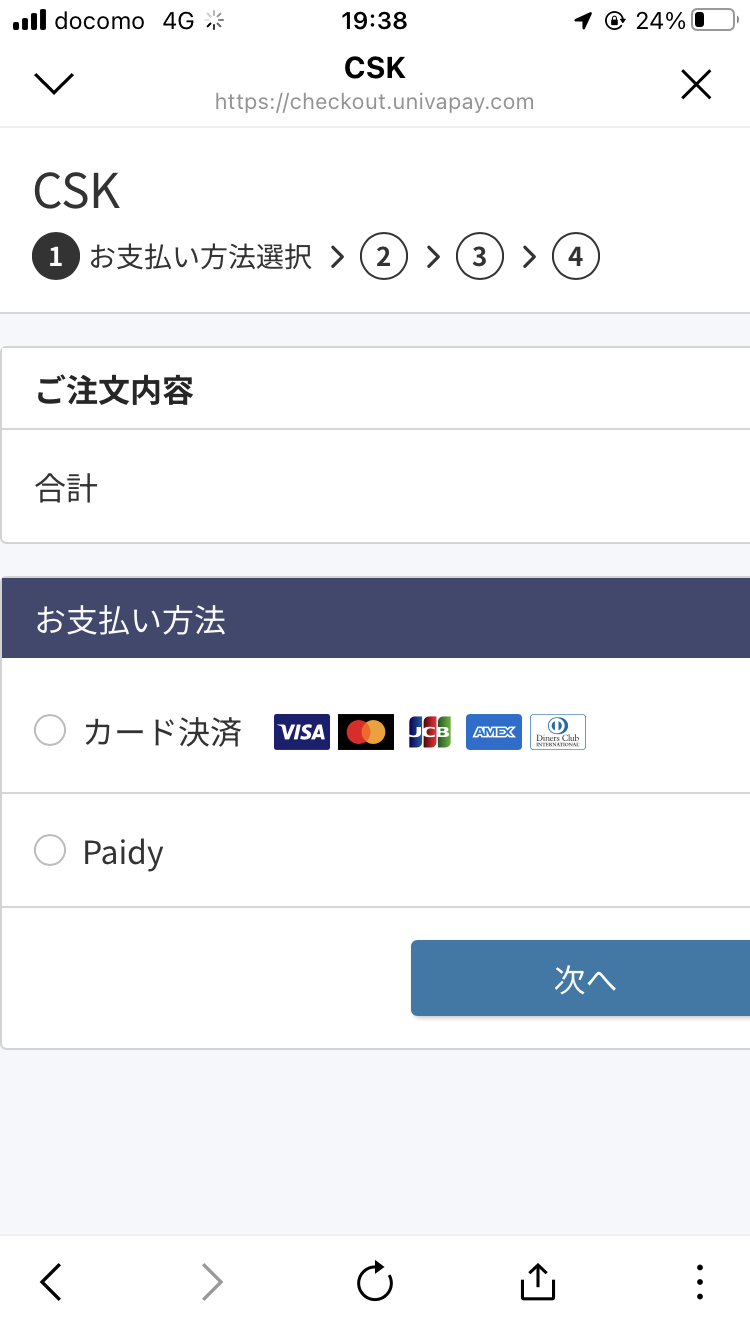The image size is (750, 1334).
Task: Tap the browser forward arrow icon
Action: pos(212,1281)
